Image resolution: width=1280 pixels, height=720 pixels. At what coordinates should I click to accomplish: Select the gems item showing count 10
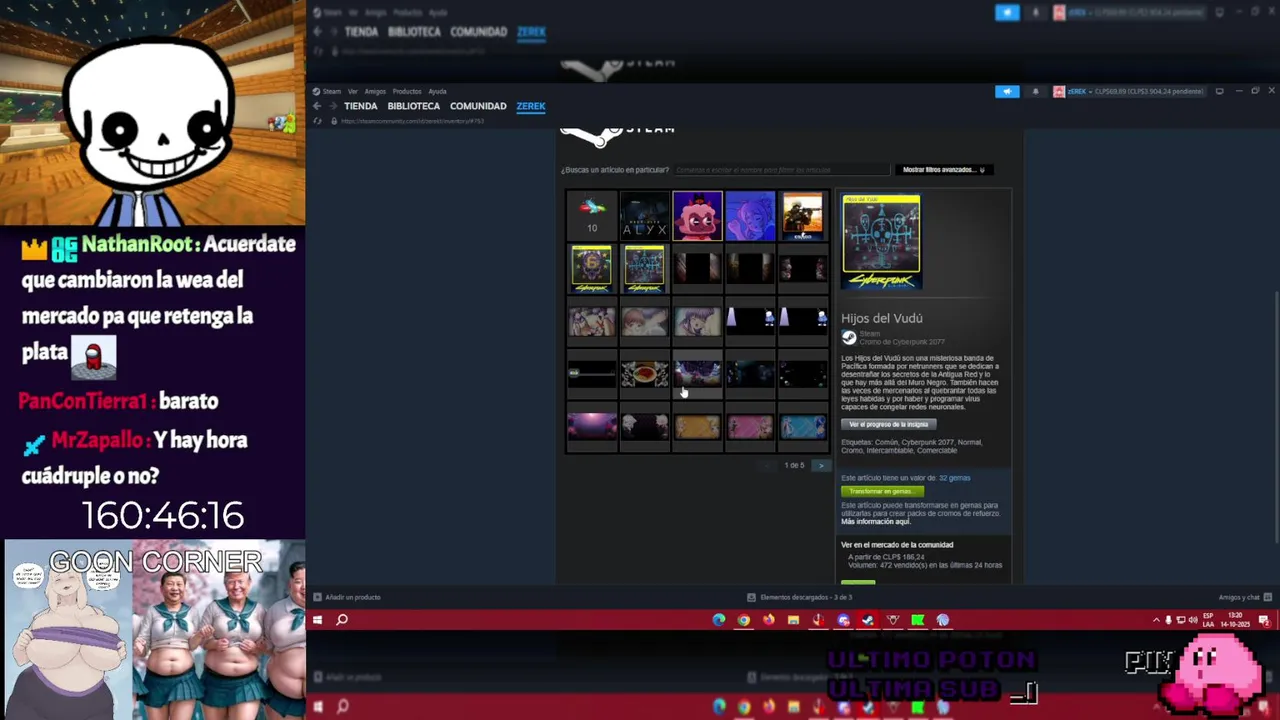click(x=592, y=216)
